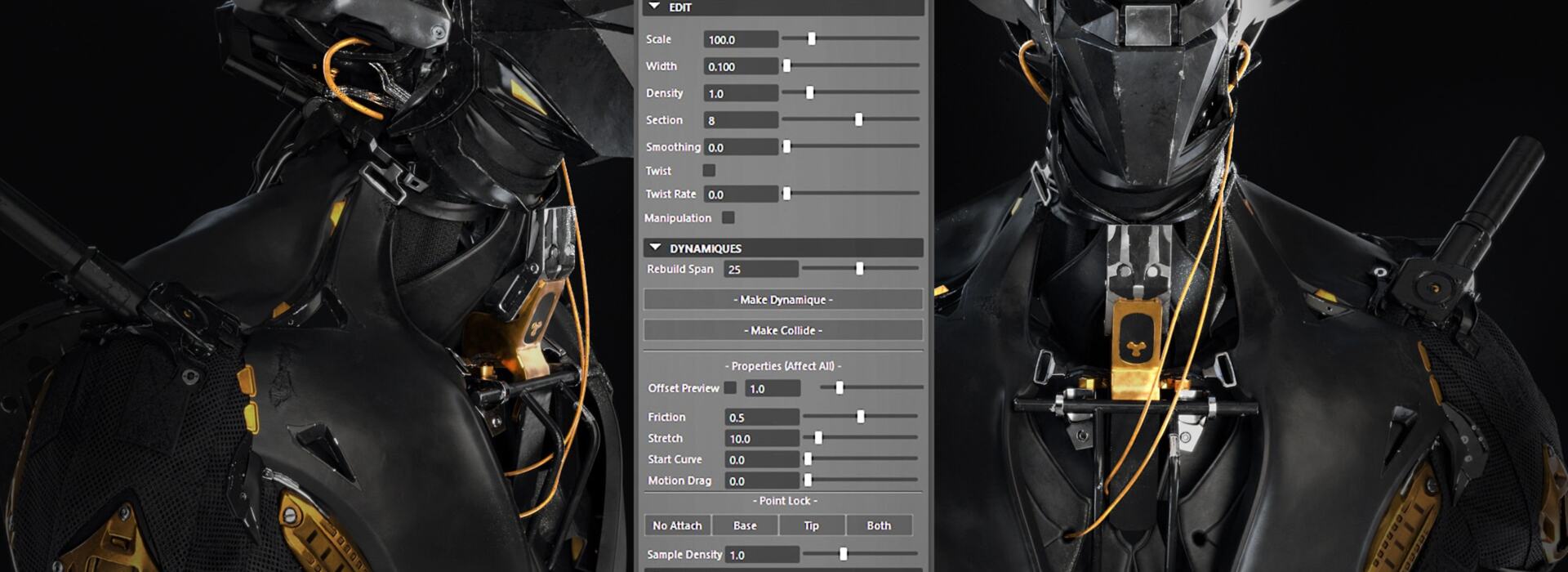
Task: Click the Density slider handle
Action: tap(809, 92)
